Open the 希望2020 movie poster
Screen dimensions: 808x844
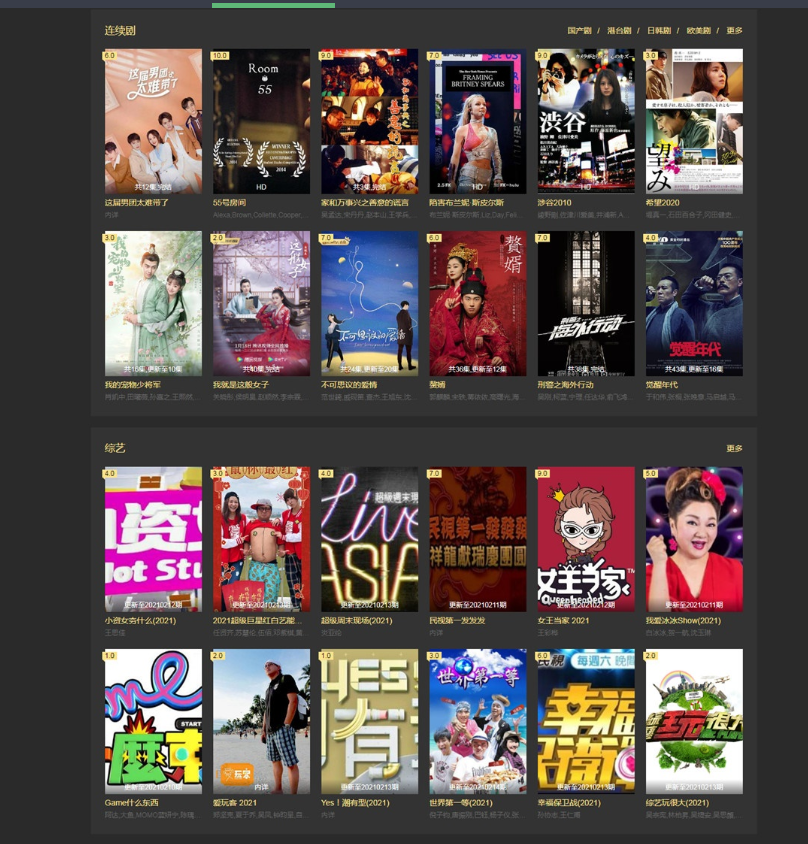694,120
